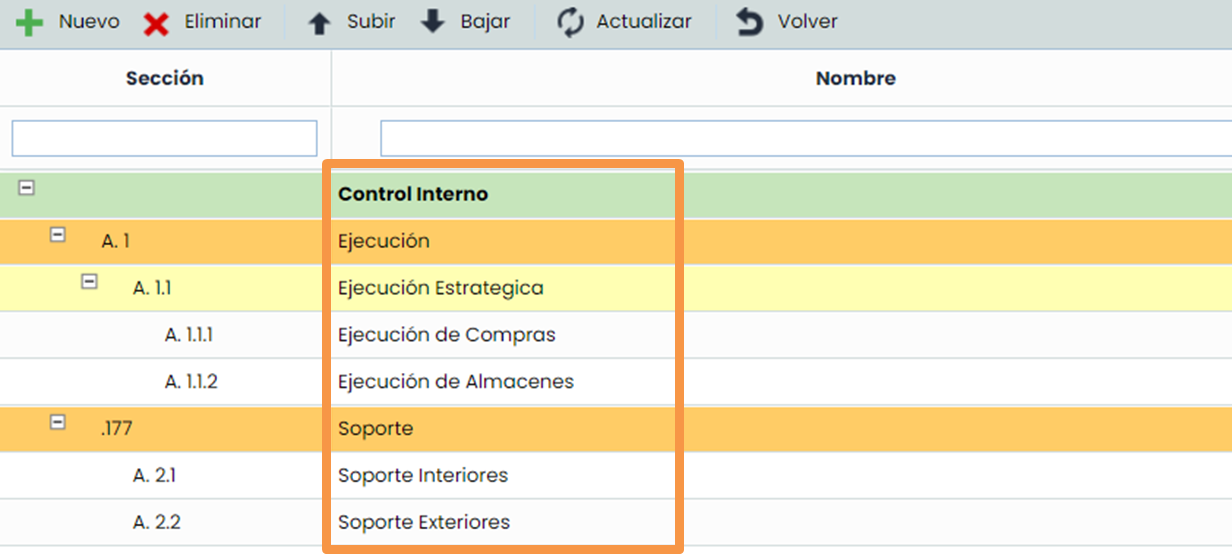
Task: Collapse the .177 Soporte section
Action: (x=58, y=422)
